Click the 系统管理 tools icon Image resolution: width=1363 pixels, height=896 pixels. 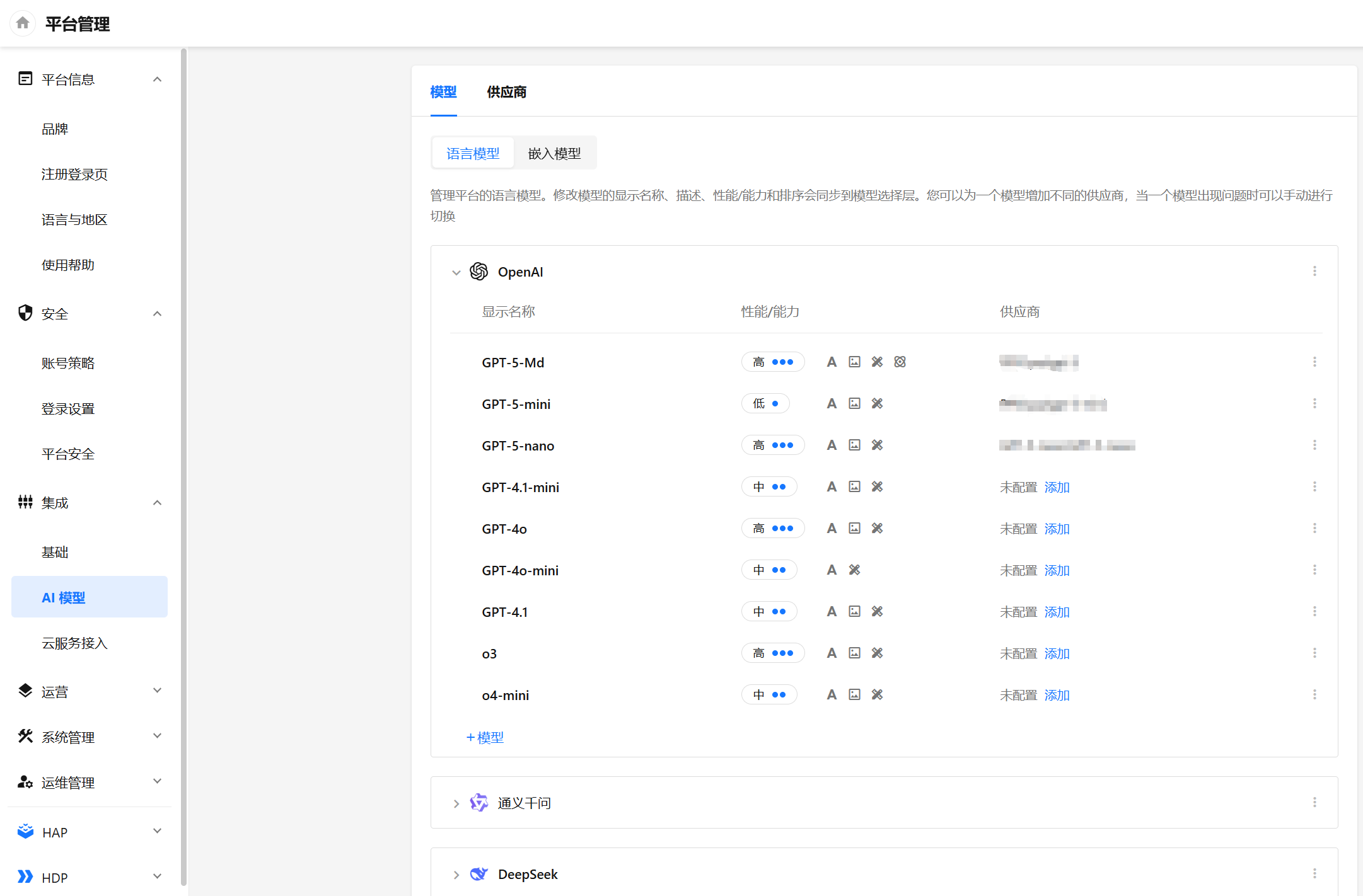tap(25, 737)
